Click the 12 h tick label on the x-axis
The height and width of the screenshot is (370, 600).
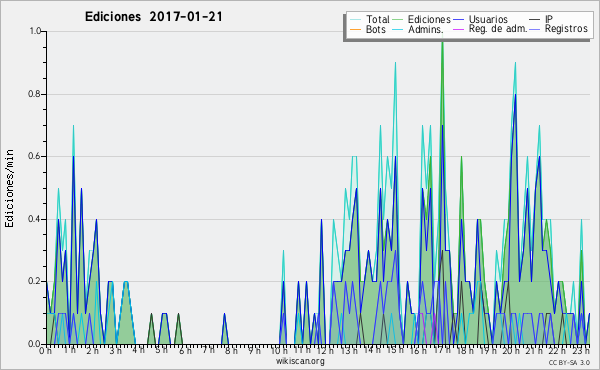click(x=325, y=350)
